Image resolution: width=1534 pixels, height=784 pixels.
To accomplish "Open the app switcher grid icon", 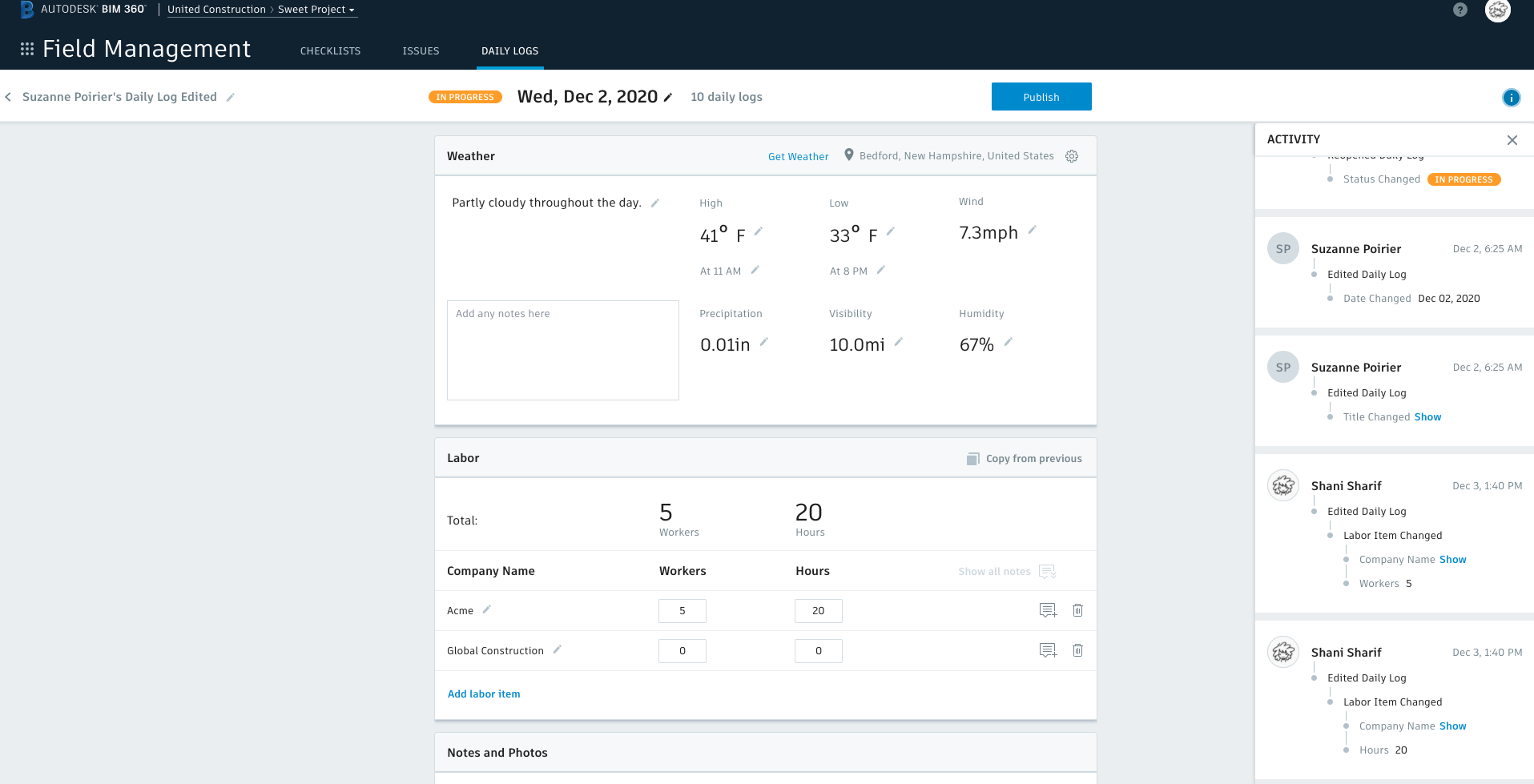I will click(27, 49).
